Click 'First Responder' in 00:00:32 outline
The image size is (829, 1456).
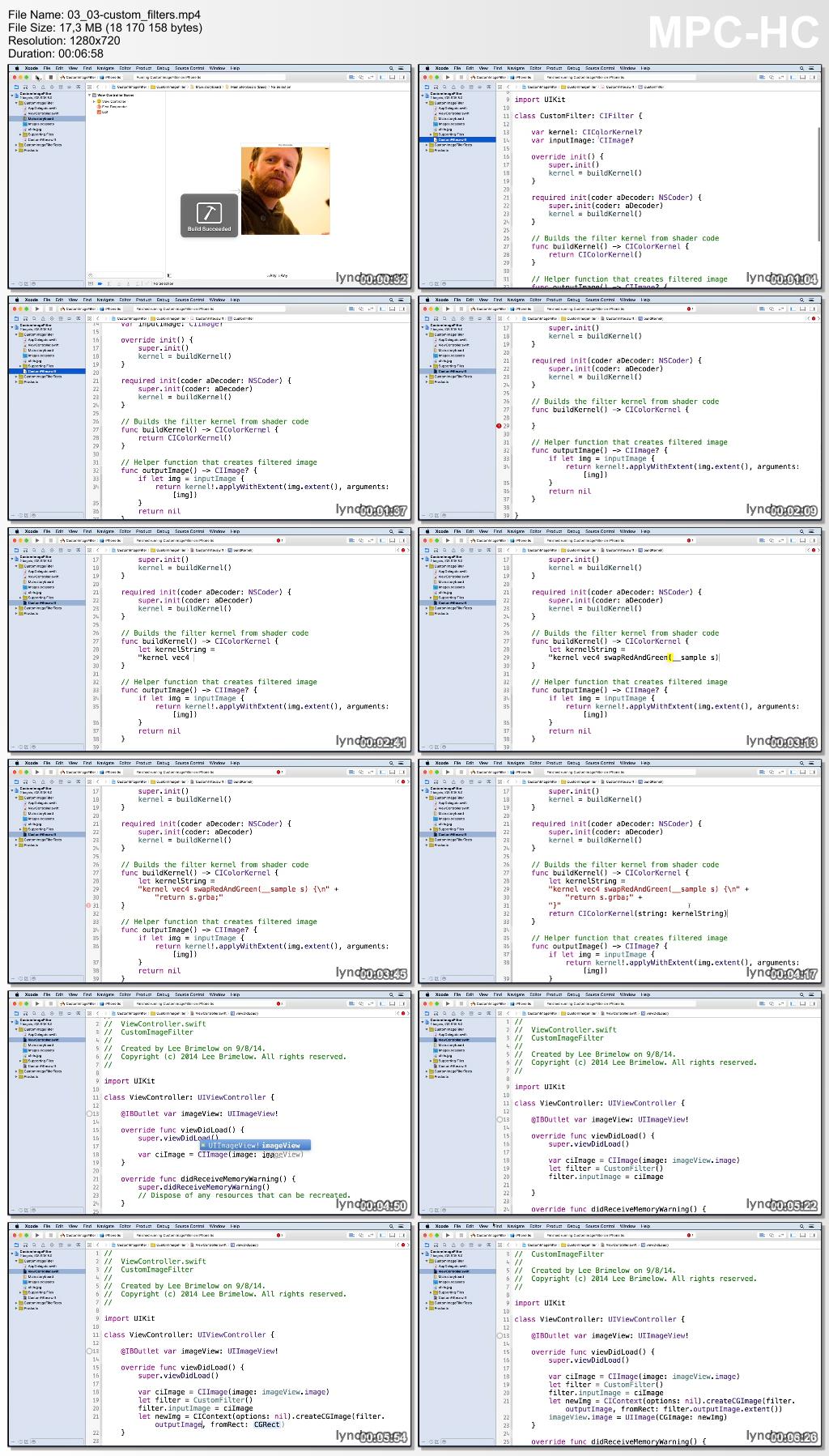coord(114,107)
